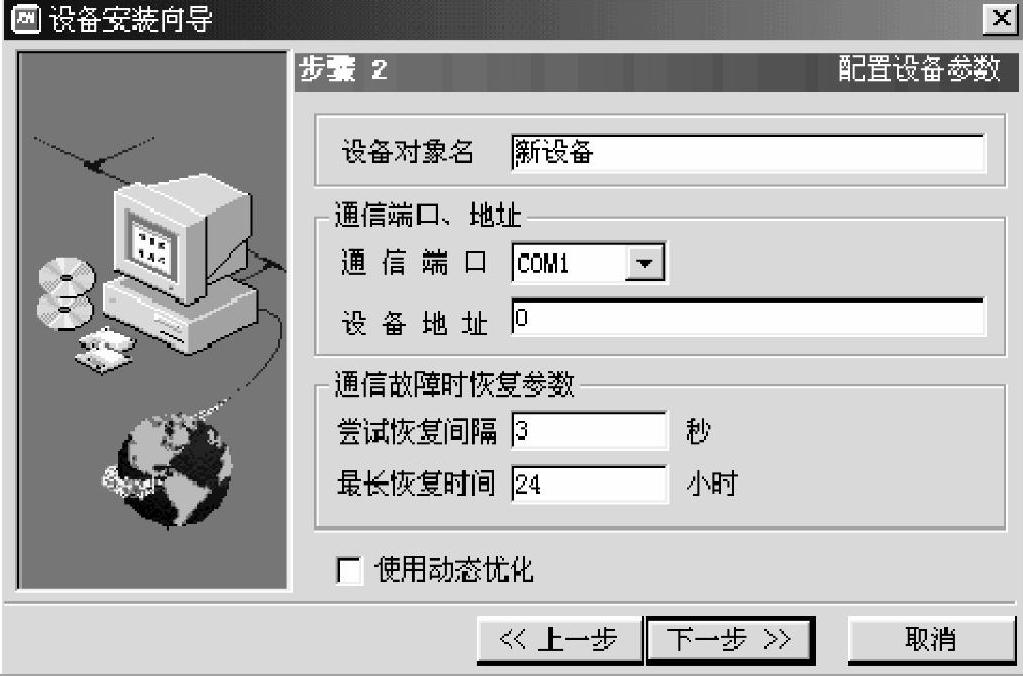Image resolution: width=1023 pixels, height=676 pixels.
Task: Enable the 使用动态优化 checkbox
Action: pyautogui.click(x=349, y=570)
